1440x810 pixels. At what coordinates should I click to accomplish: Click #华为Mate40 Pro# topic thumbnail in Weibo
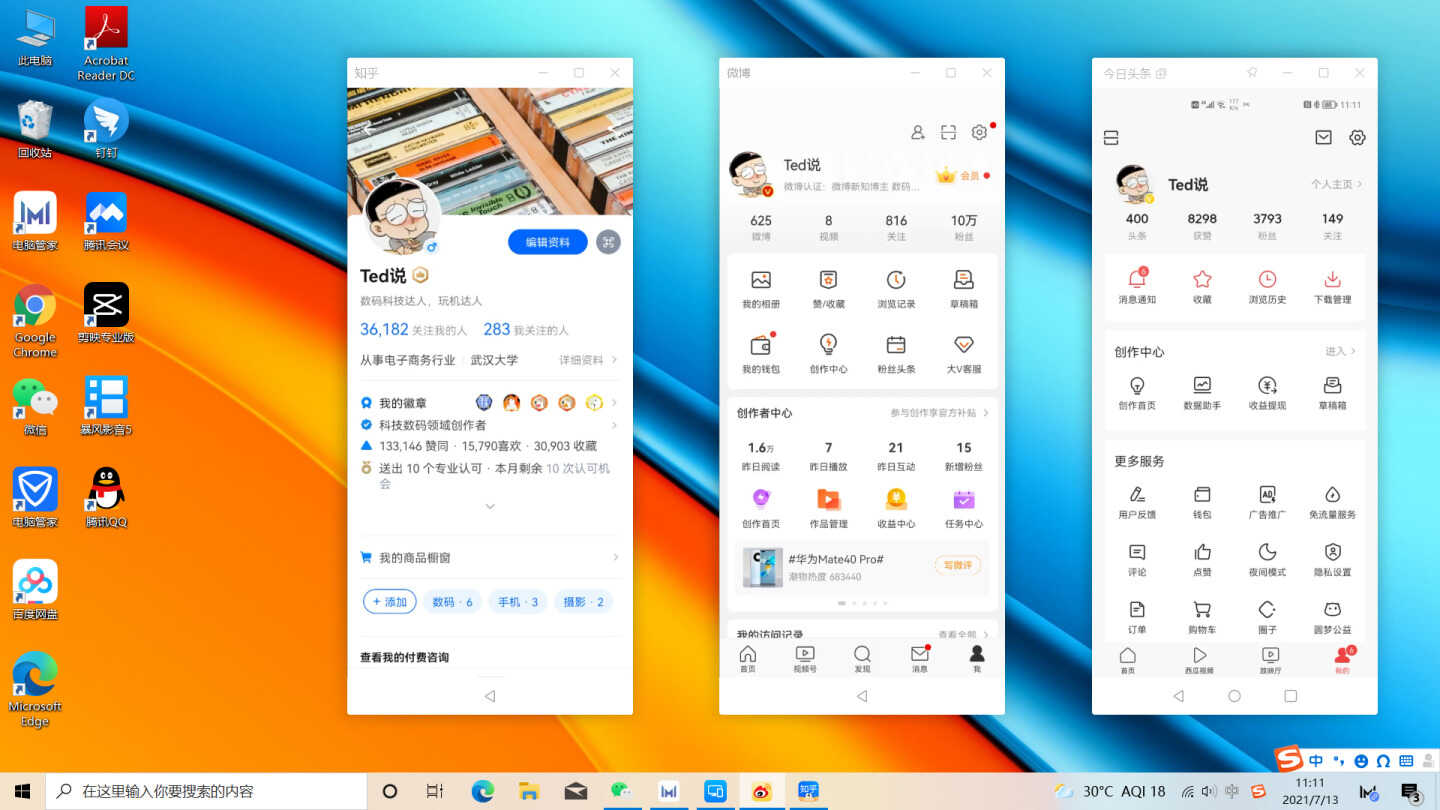pyautogui.click(x=762, y=567)
